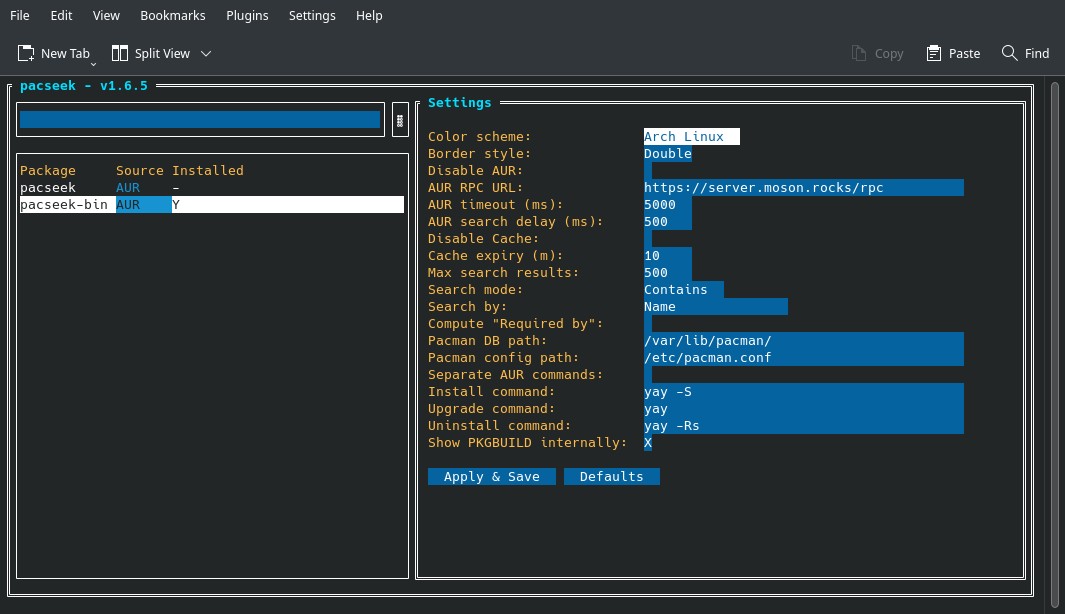This screenshot has width=1065, height=614.
Task: Open the View menu
Action: 106,15
